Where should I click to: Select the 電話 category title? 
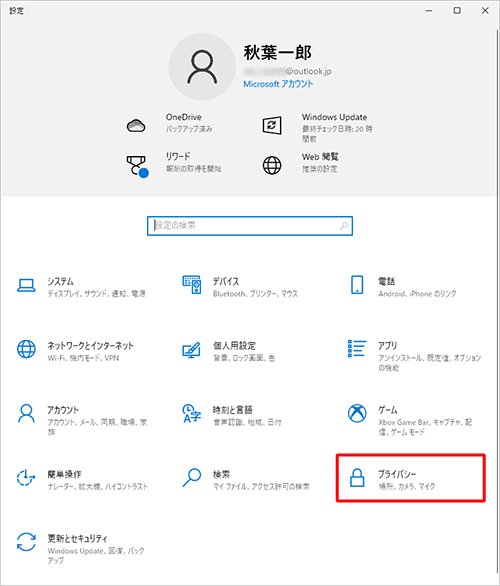pyautogui.click(x=386, y=281)
